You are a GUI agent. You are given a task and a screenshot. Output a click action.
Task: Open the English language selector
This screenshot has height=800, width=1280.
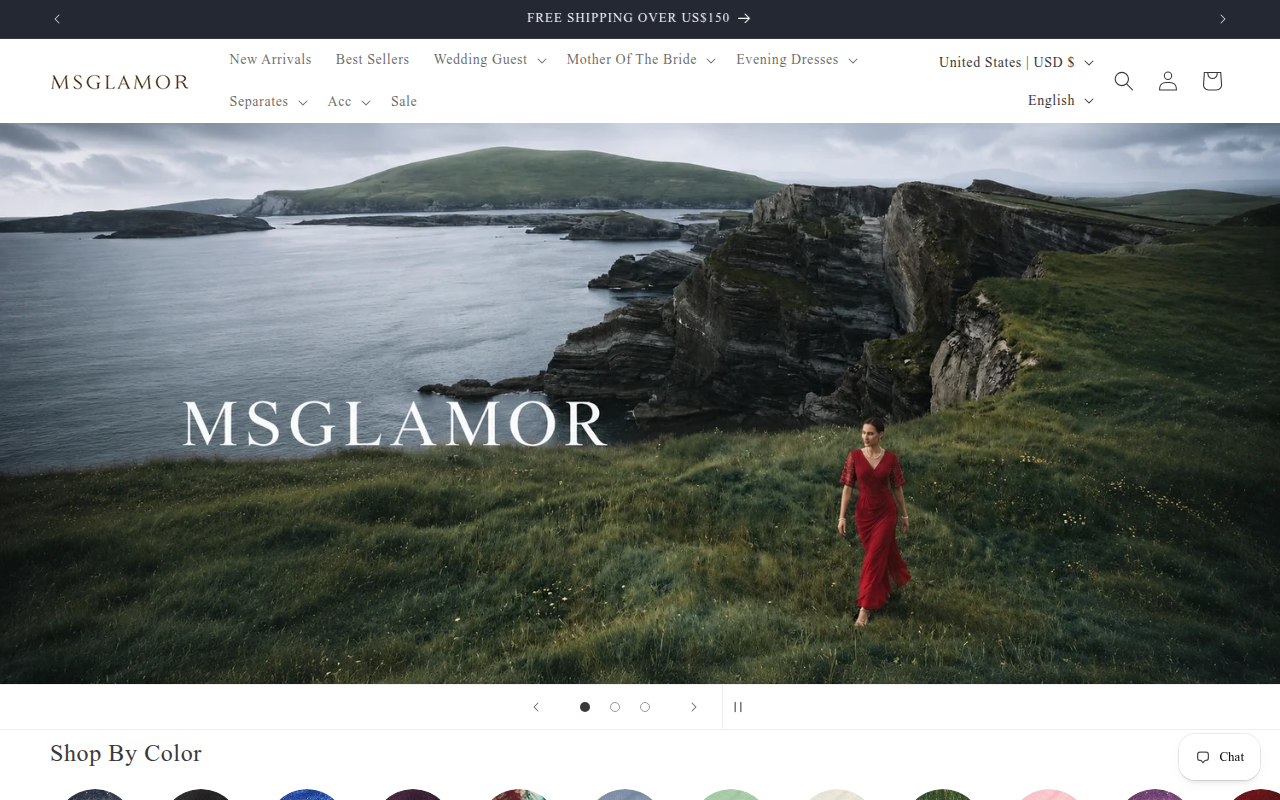pyautogui.click(x=1060, y=100)
